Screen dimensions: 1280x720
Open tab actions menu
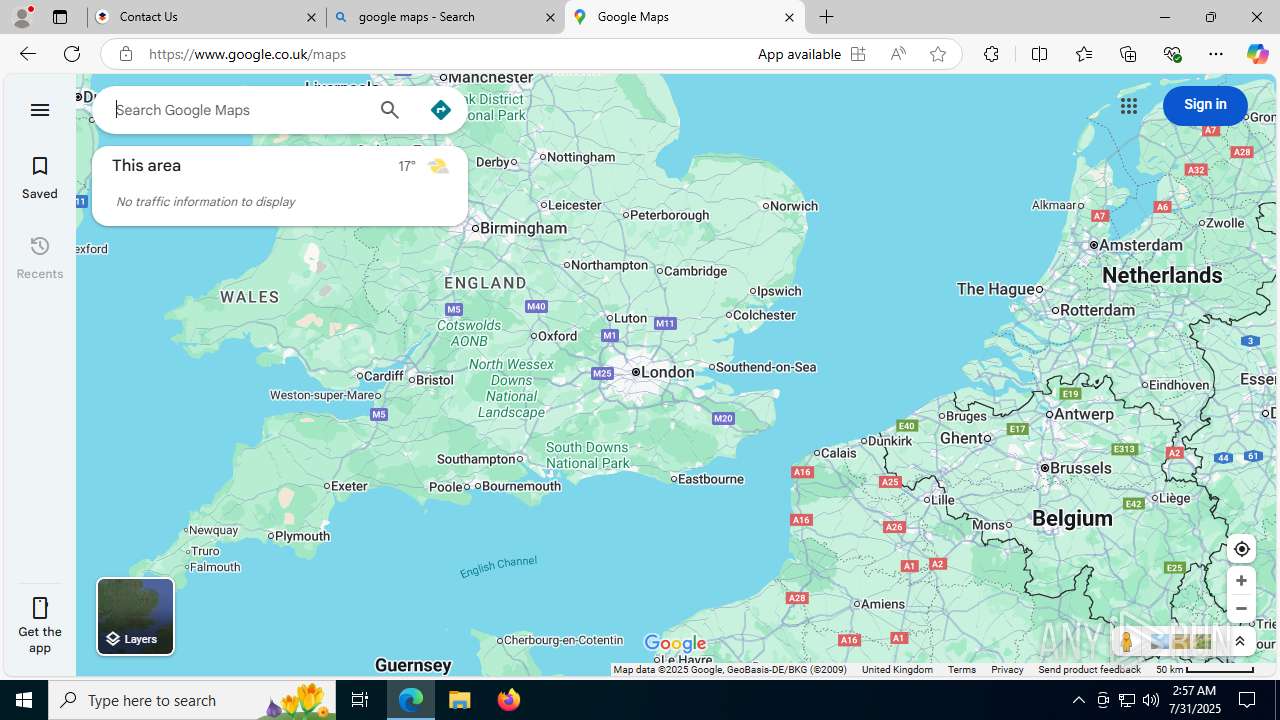[60, 17]
